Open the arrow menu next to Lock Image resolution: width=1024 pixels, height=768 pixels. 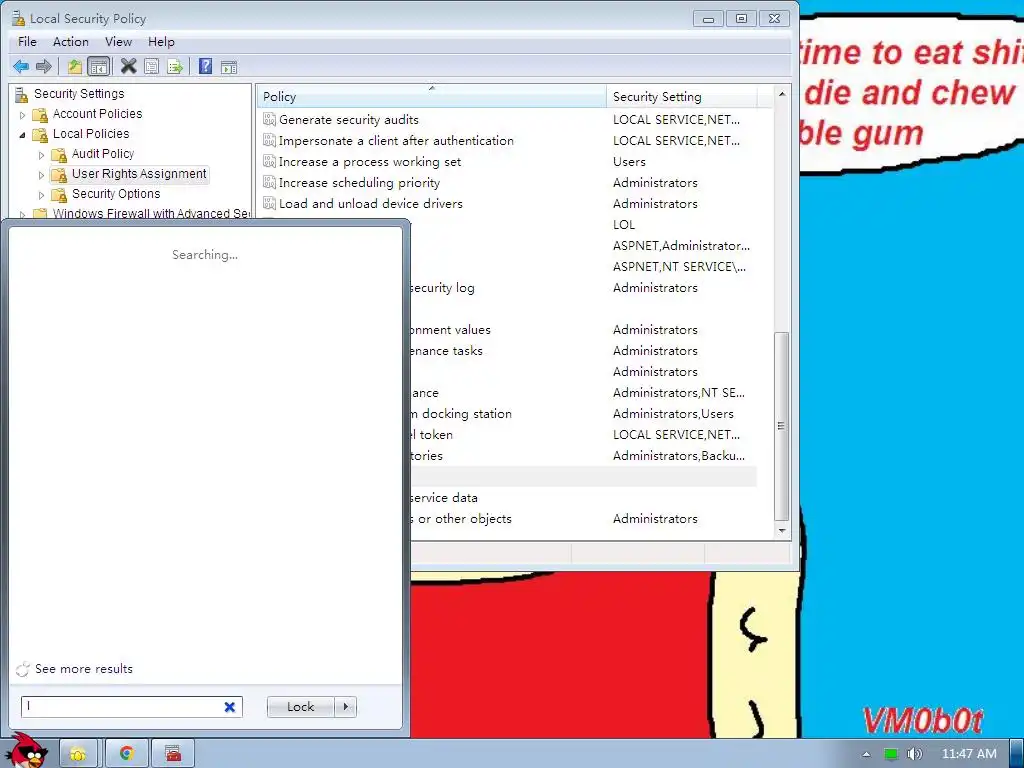[x=345, y=707]
